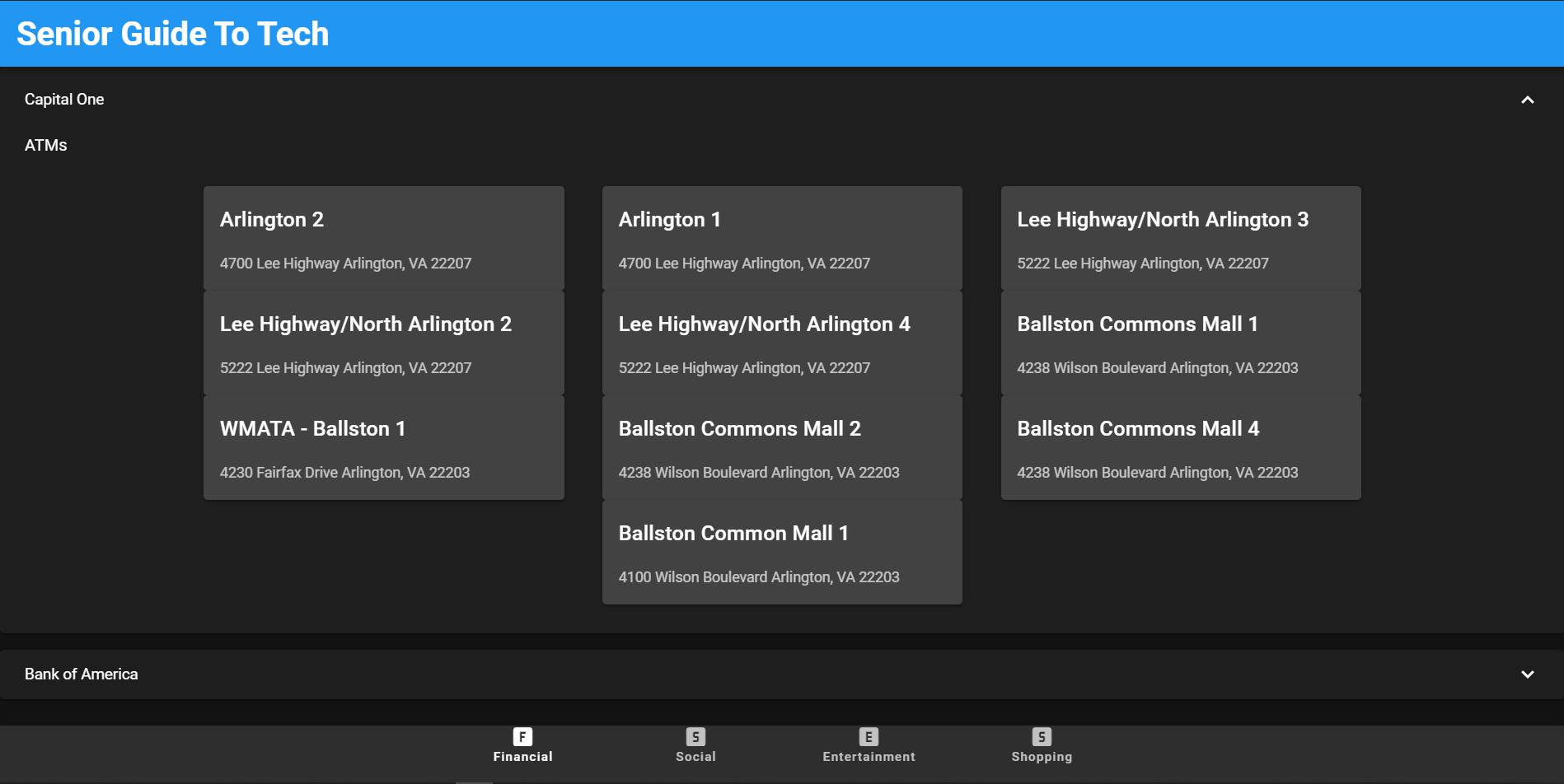This screenshot has width=1564, height=784.
Task: Open Ballston Common Mall 1 card
Action: click(x=782, y=552)
